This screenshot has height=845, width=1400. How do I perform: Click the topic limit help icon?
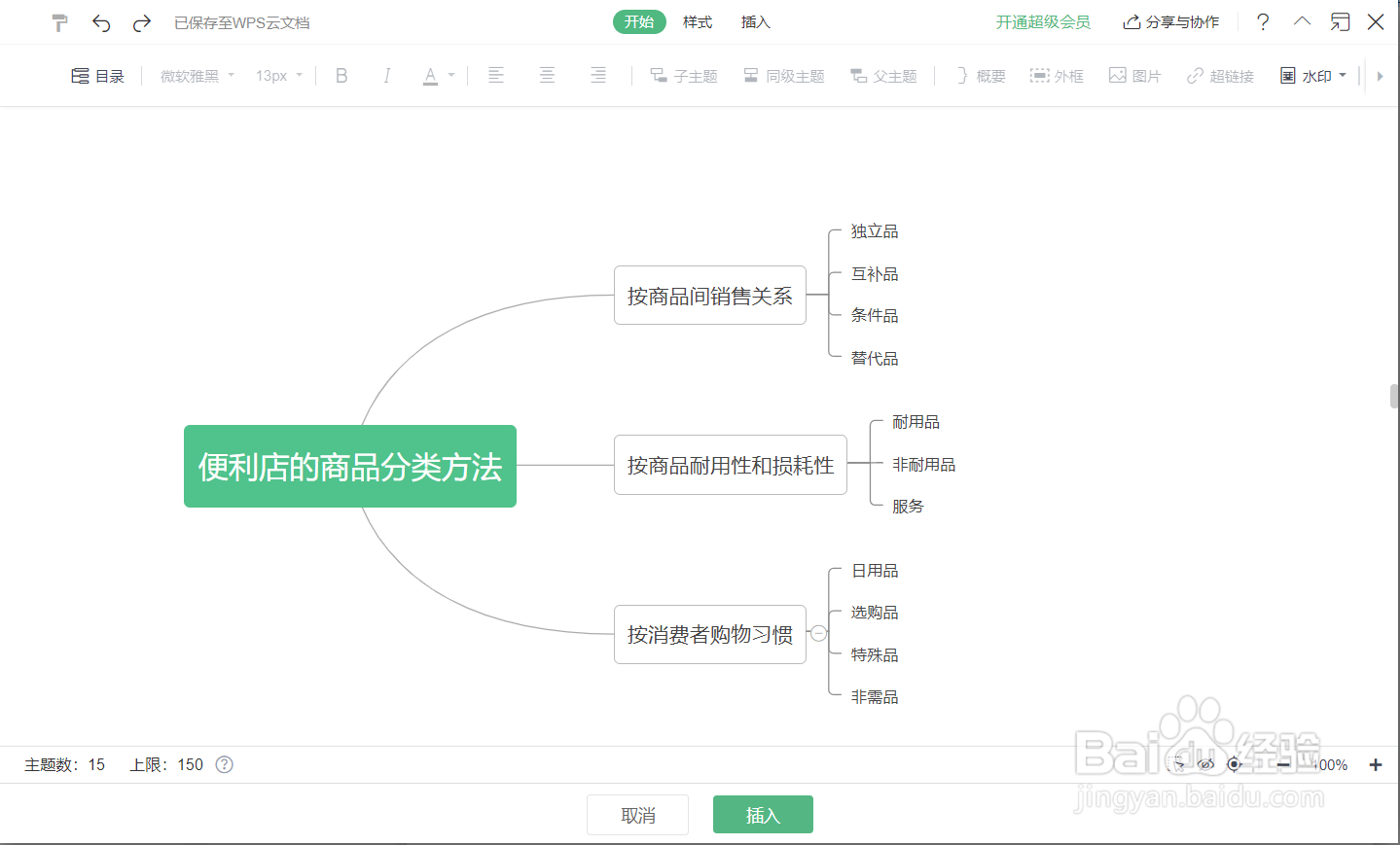[x=224, y=764]
